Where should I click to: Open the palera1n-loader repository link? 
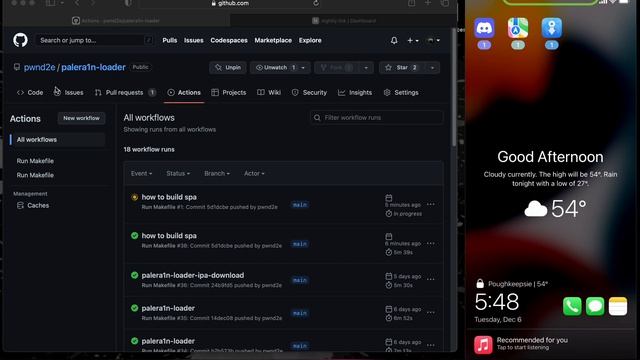click(93, 67)
